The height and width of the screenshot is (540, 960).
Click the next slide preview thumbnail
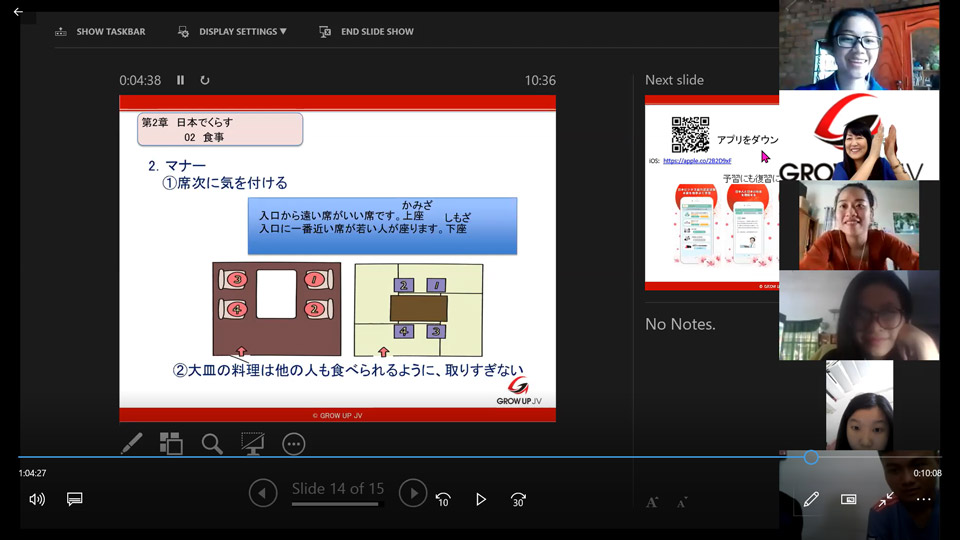(711, 193)
